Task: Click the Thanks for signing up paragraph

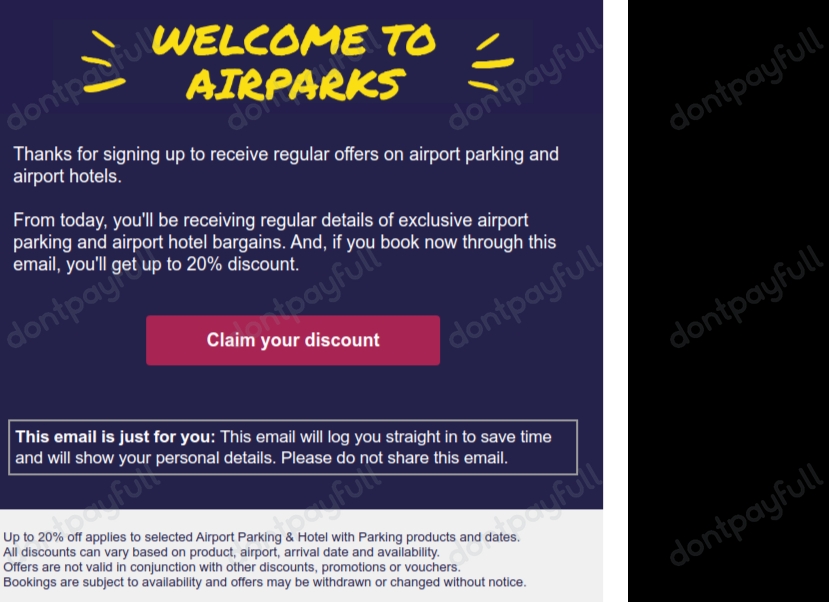Action: (x=286, y=165)
